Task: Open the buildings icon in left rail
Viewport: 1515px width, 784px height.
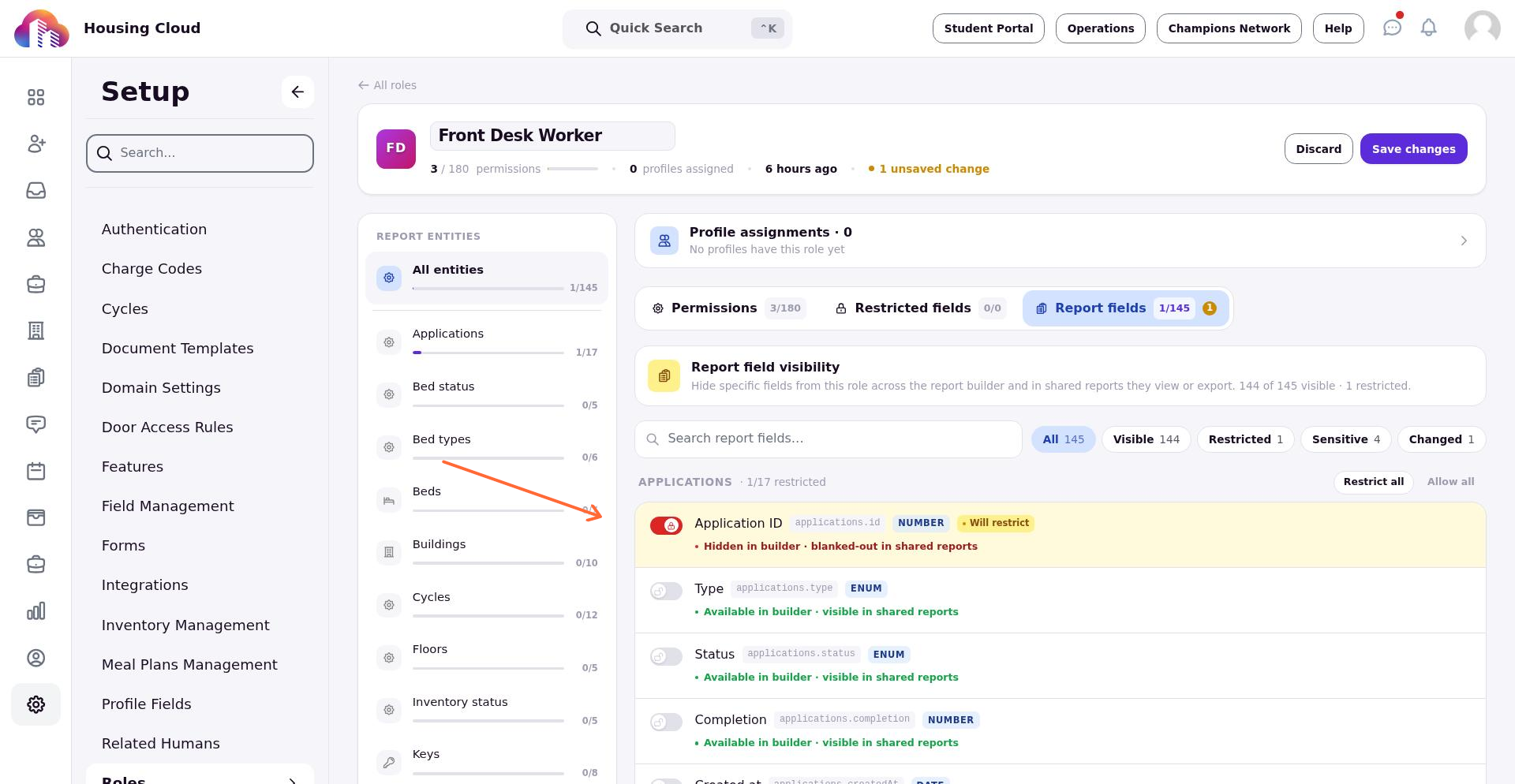Action: tap(36, 330)
